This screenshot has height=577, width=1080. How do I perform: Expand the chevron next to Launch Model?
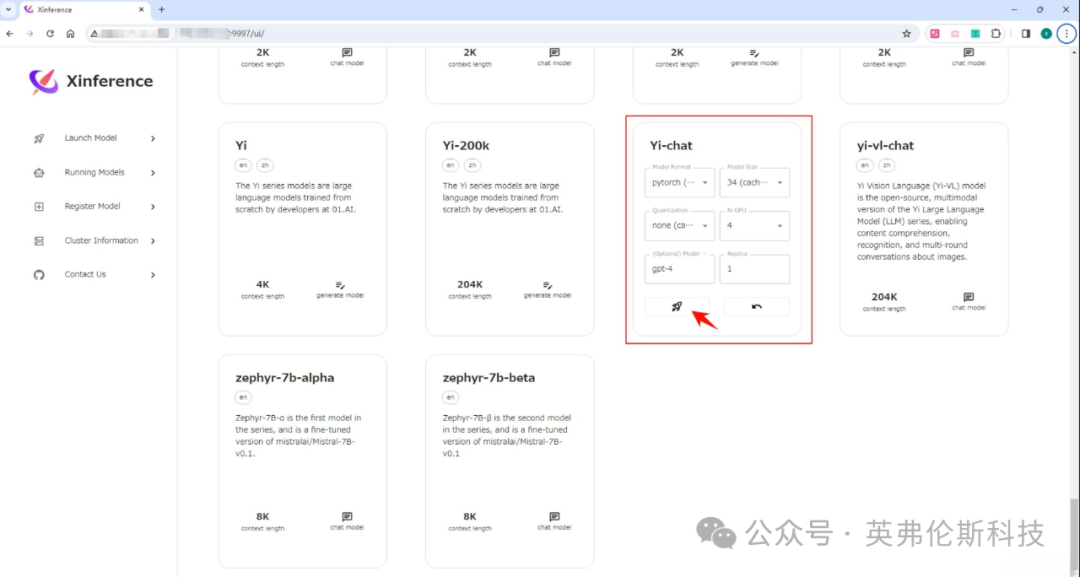(153, 138)
